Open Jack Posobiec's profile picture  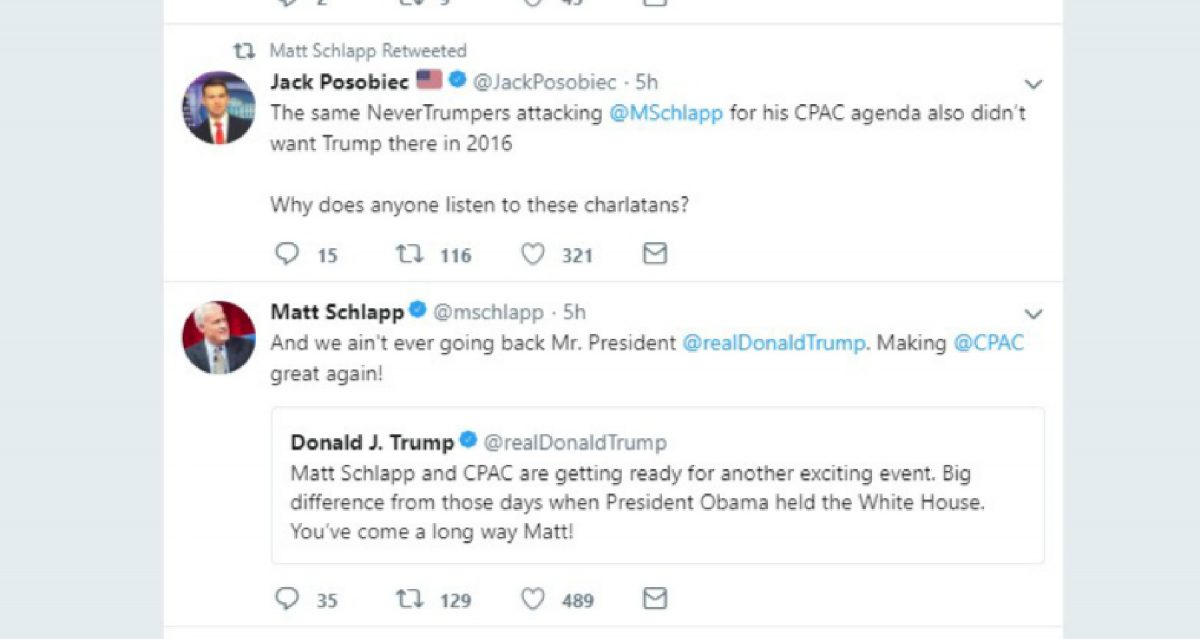point(219,108)
